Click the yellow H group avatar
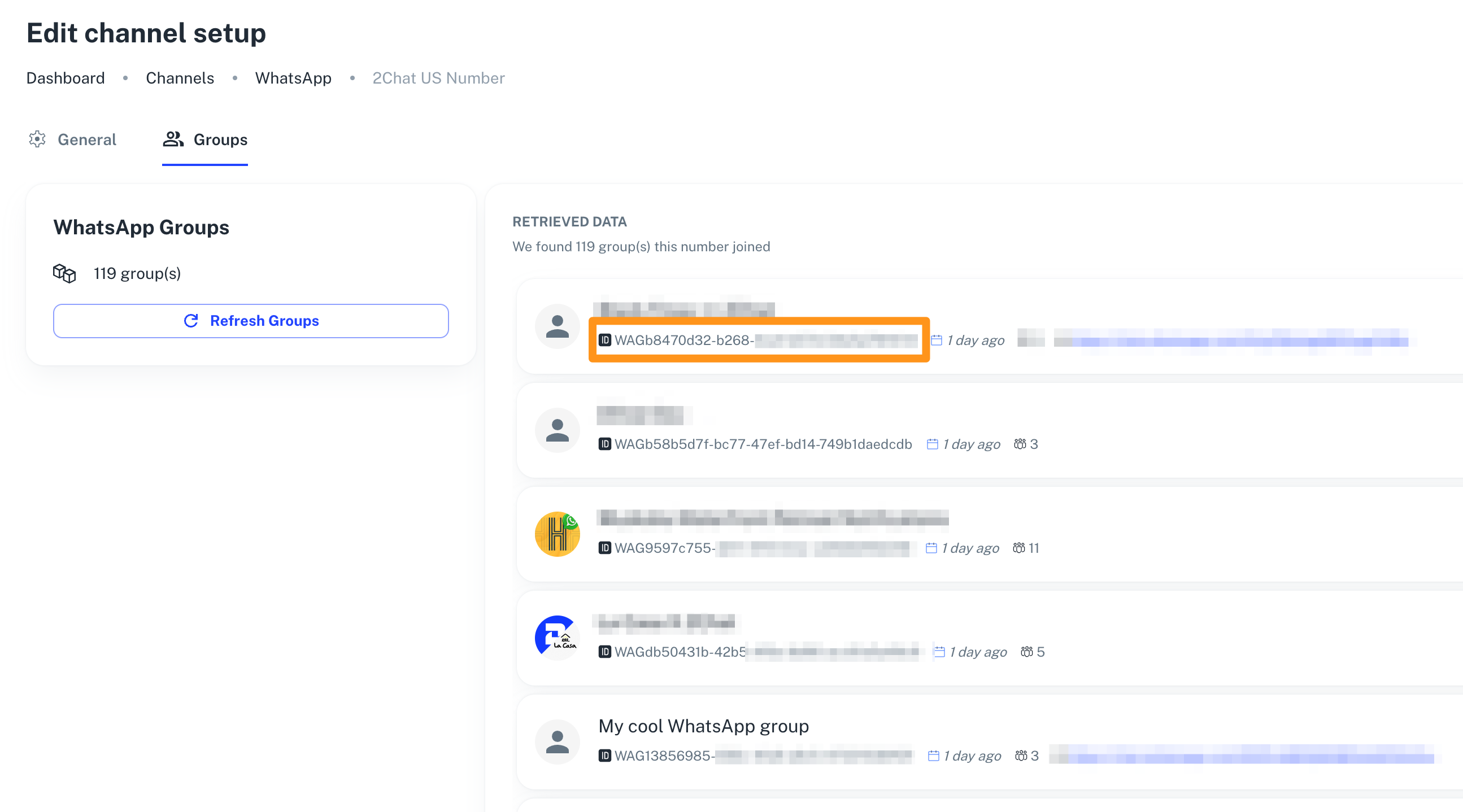The image size is (1463, 812). pos(557,534)
